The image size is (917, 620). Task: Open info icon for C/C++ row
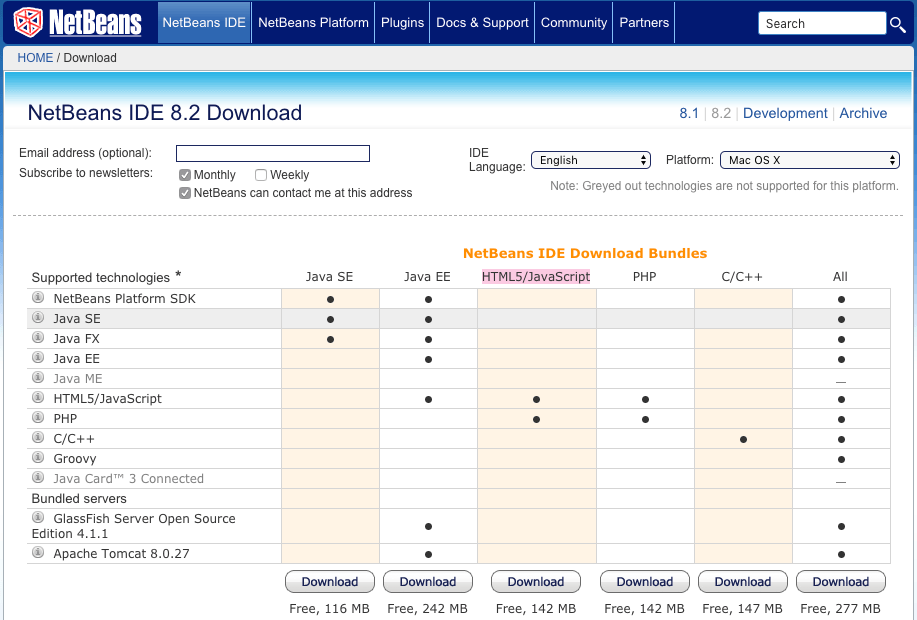click(38, 437)
